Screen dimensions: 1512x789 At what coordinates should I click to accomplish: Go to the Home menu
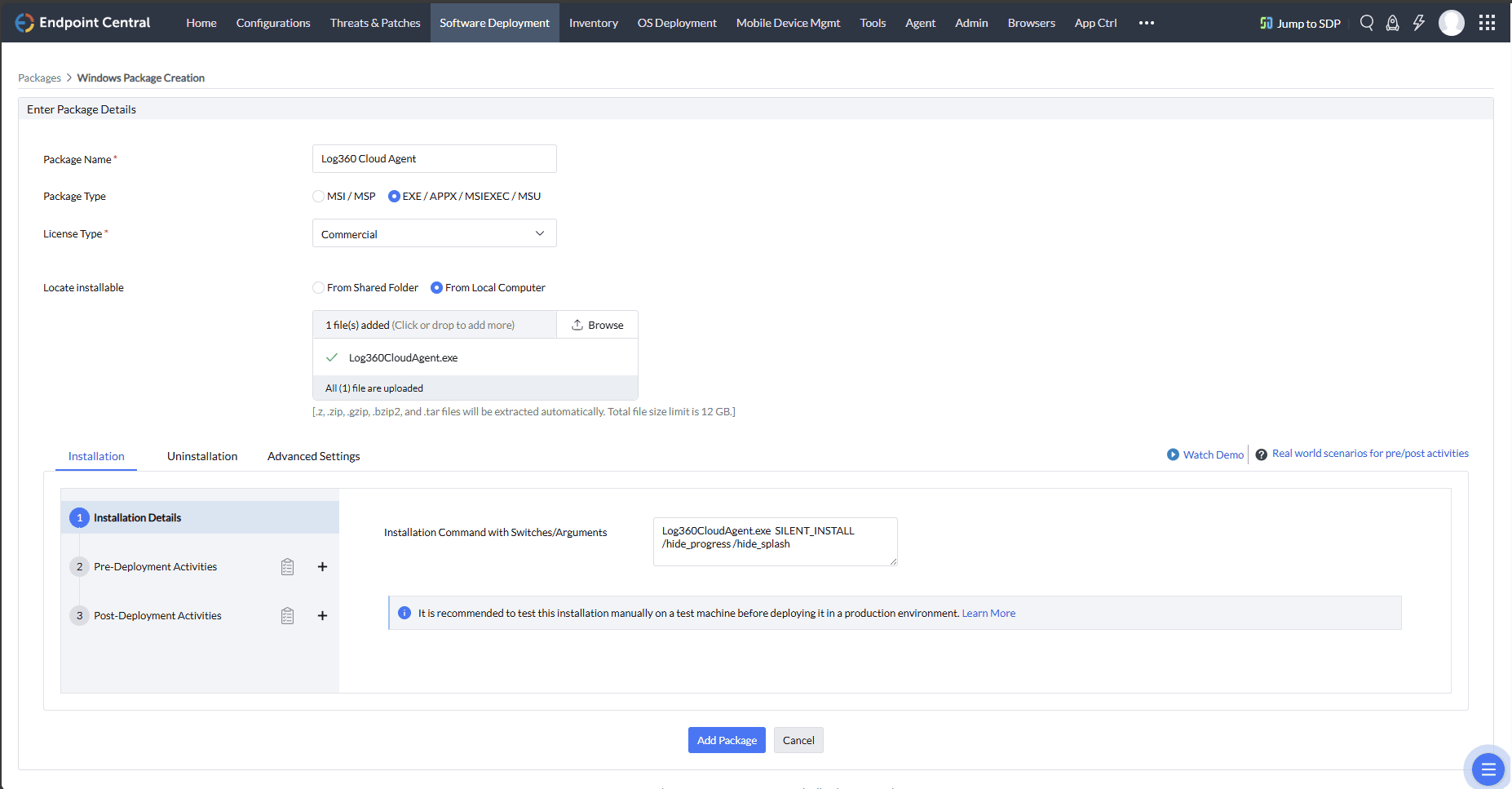pyautogui.click(x=201, y=23)
